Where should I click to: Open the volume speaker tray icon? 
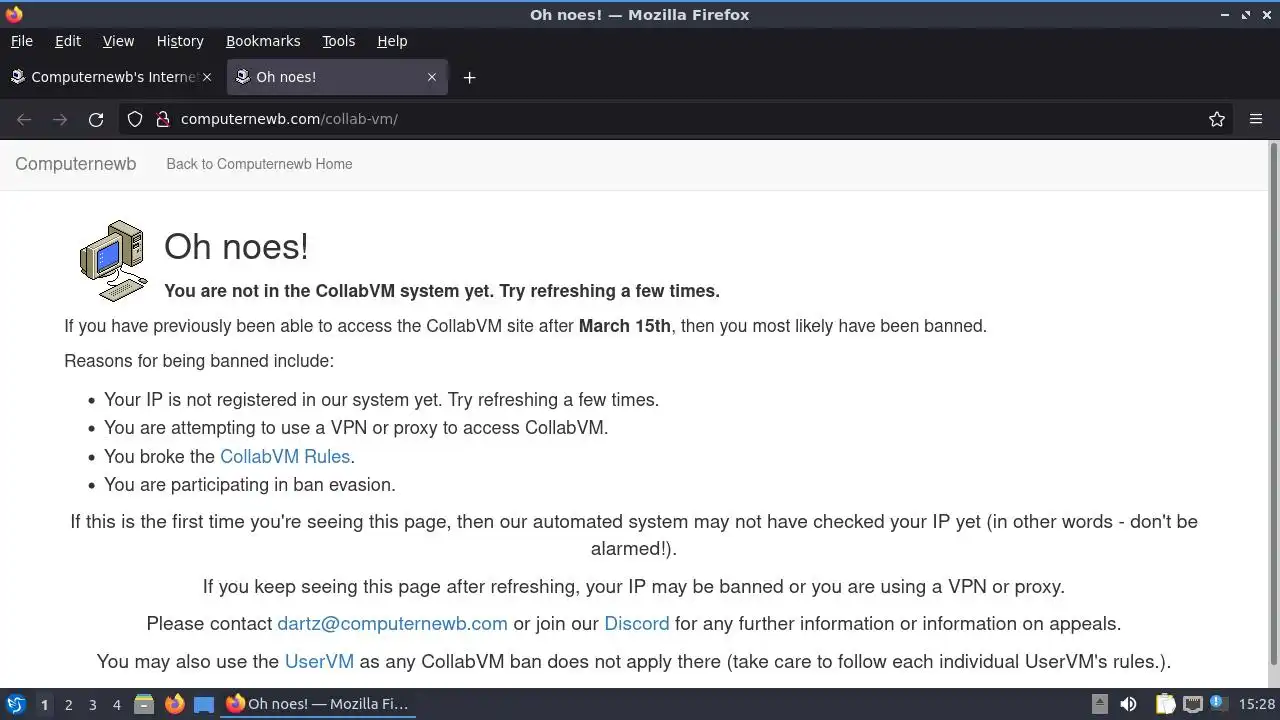point(1128,704)
